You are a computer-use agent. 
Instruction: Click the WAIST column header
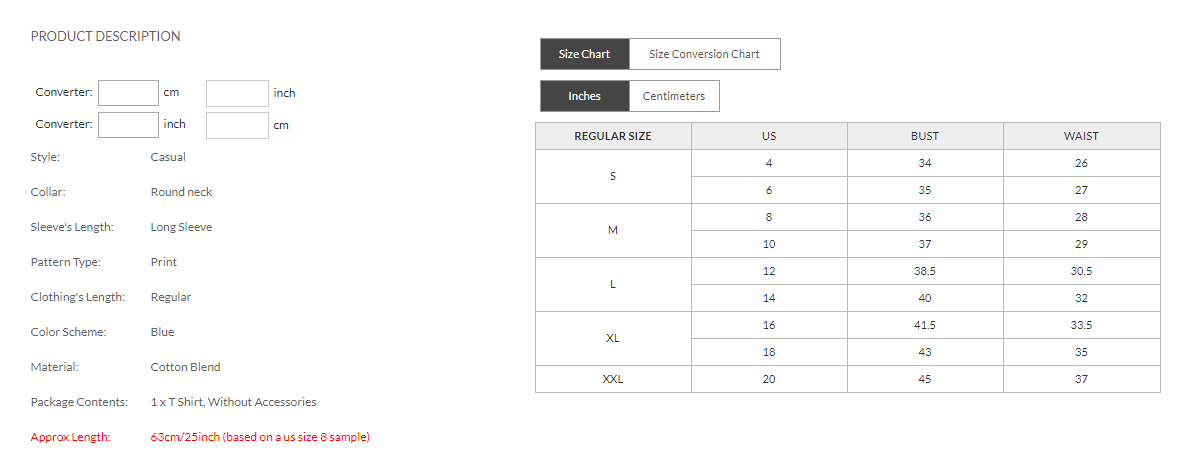pyautogui.click(x=1081, y=136)
